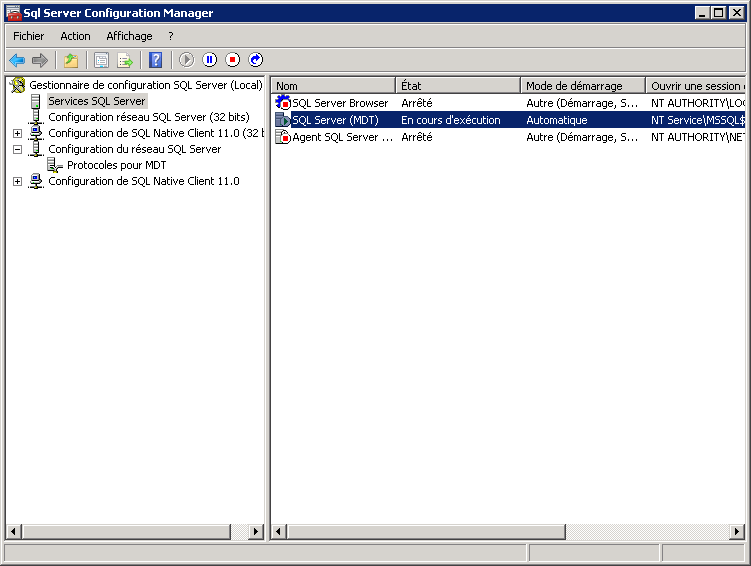The height and width of the screenshot is (566, 751).
Task: Click the Export list toolbar icon
Action: point(125,60)
